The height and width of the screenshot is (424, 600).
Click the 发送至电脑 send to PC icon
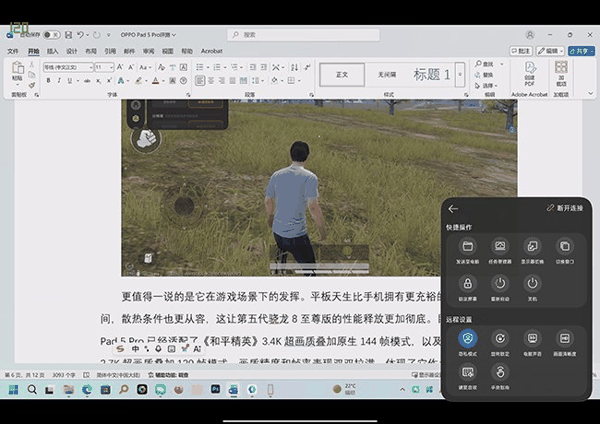coord(467,246)
